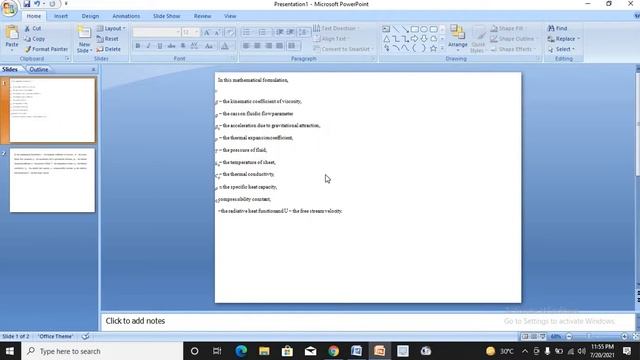Toggle underline formatting
Screen dimensions: 640x360
(160, 46)
